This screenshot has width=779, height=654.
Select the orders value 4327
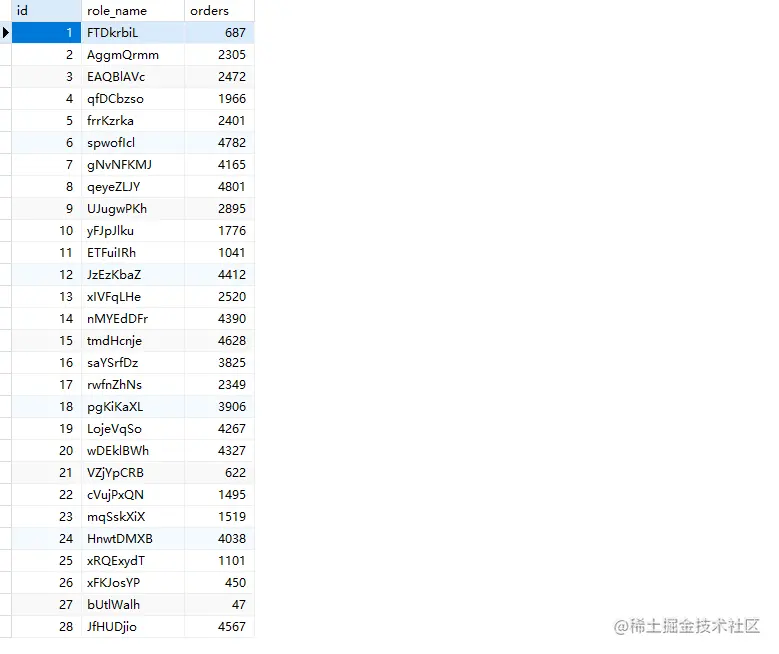[x=219, y=451]
